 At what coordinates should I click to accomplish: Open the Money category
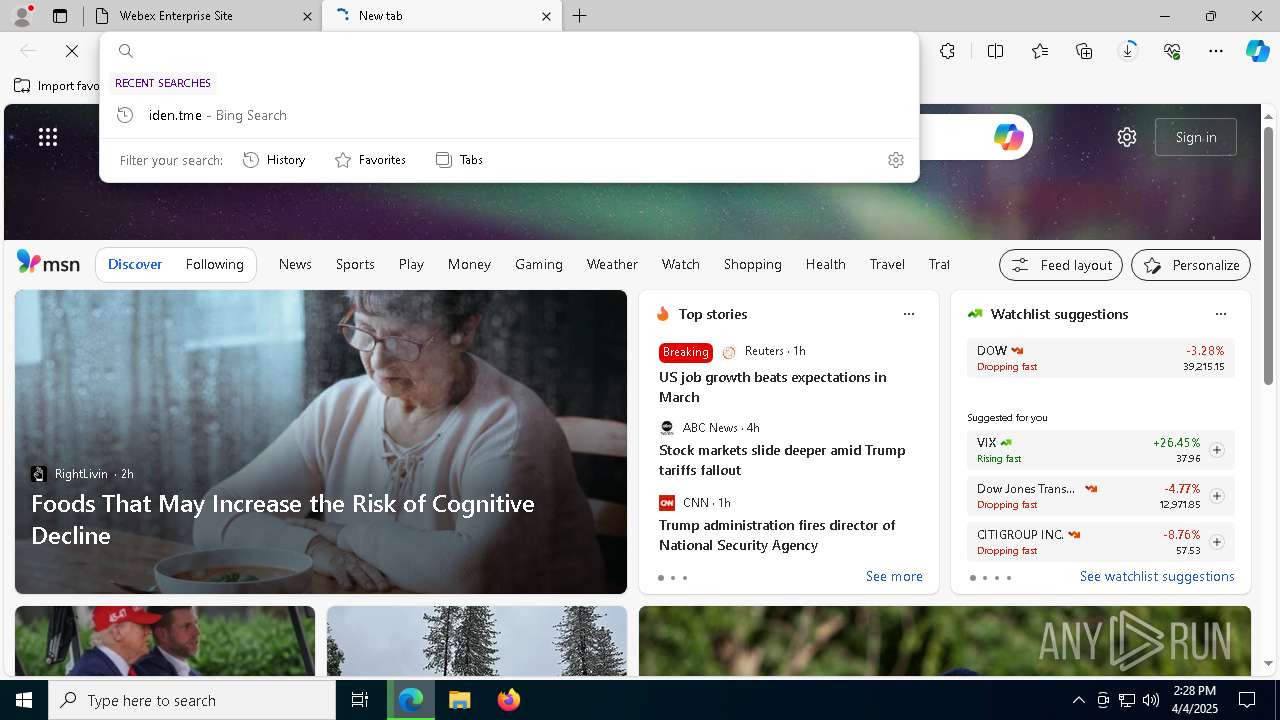click(469, 264)
